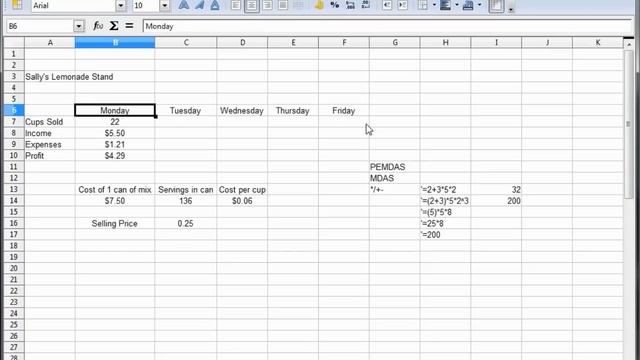Select the Income value $5.50

tap(115, 133)
